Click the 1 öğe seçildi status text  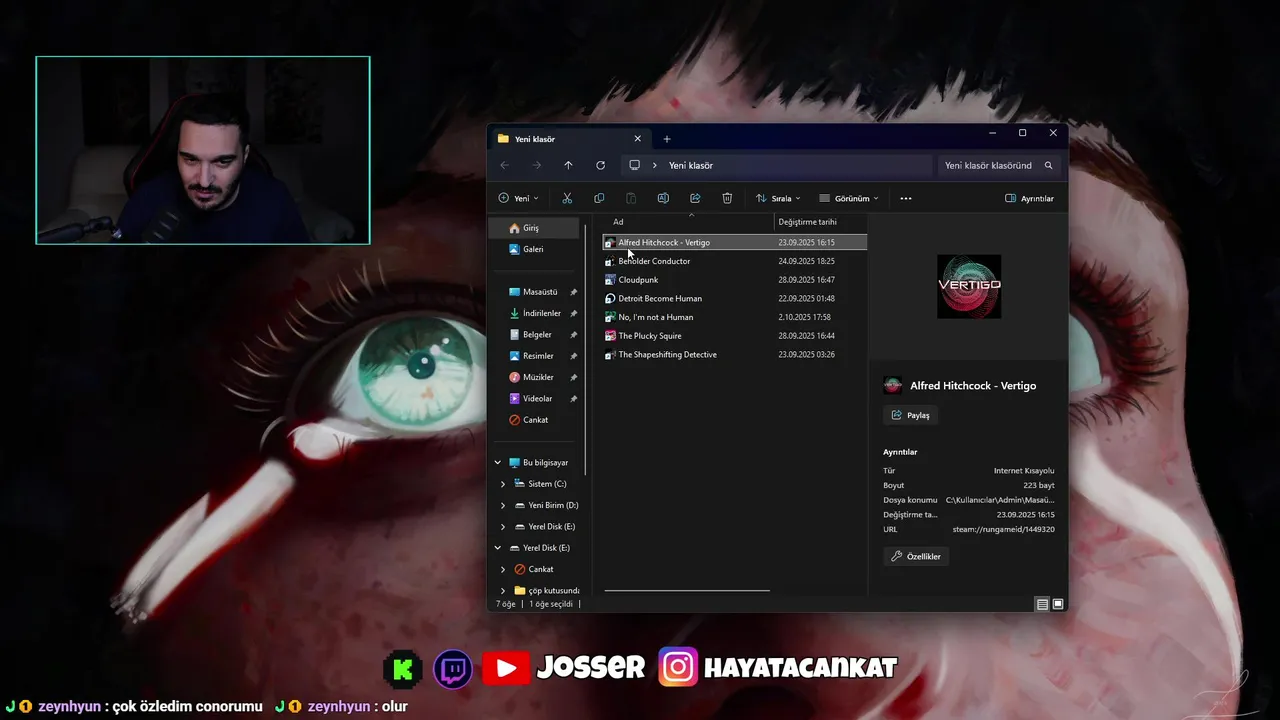551,604
